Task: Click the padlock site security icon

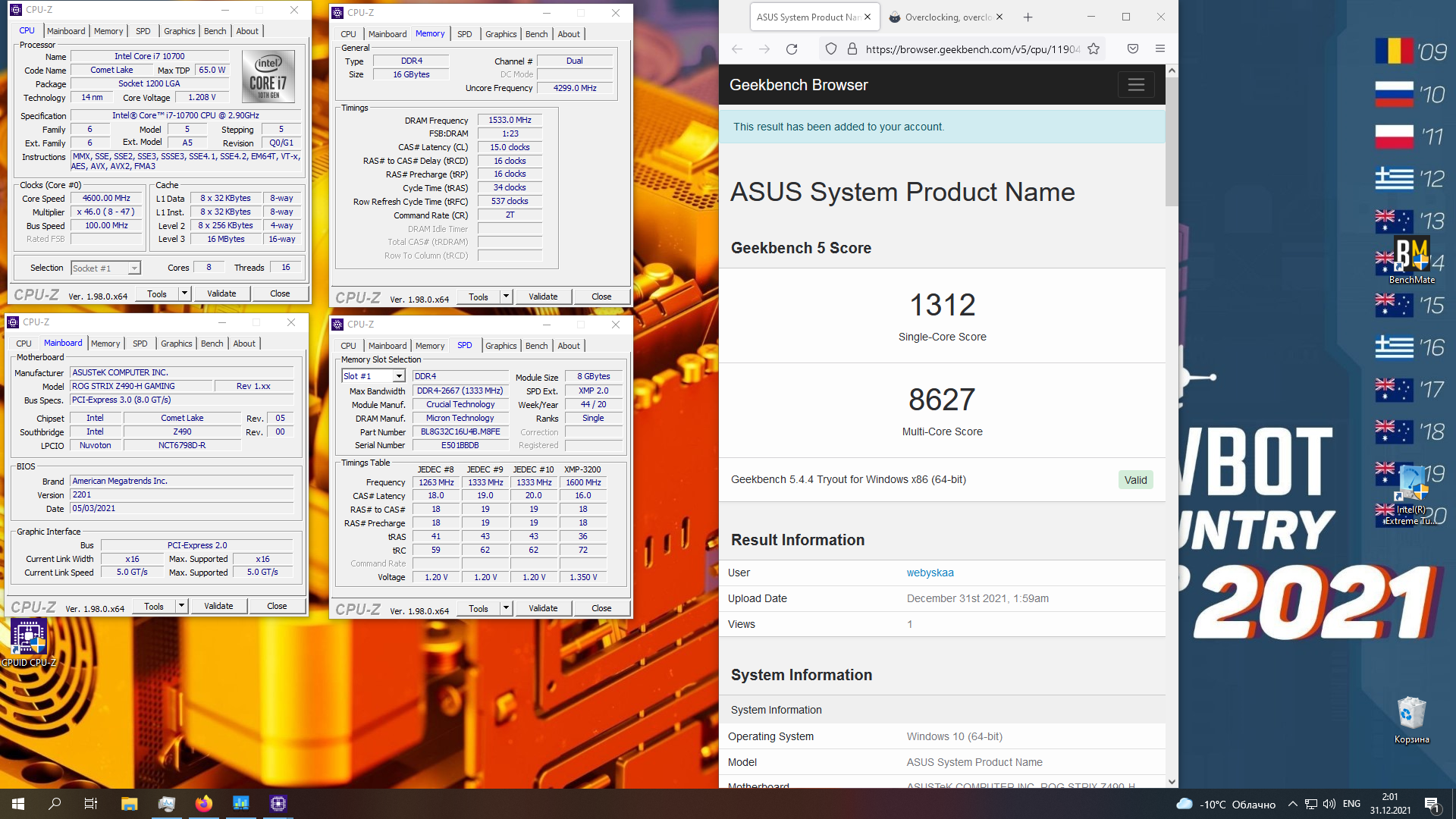Action: click(x=852, y=49)
